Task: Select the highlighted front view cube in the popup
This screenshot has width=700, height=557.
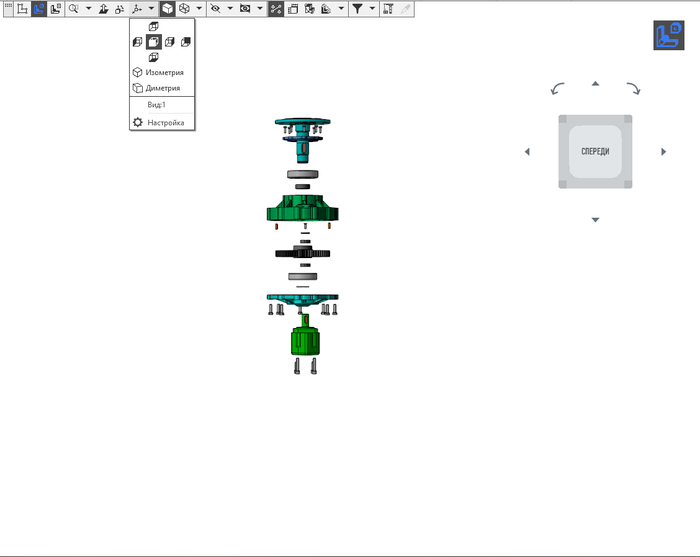Action: (x=154, y=42)
